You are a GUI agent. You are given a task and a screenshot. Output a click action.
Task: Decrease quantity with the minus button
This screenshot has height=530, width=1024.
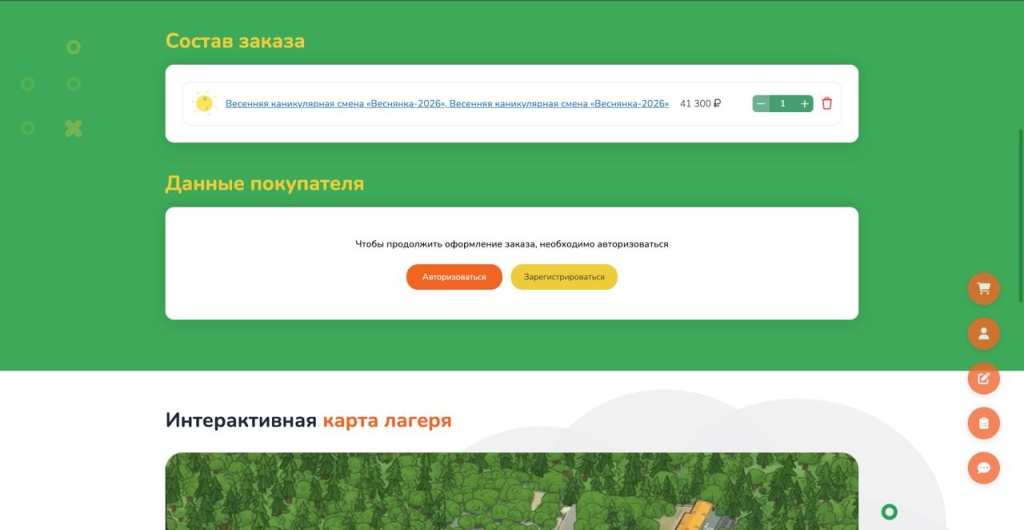point(761,104)
